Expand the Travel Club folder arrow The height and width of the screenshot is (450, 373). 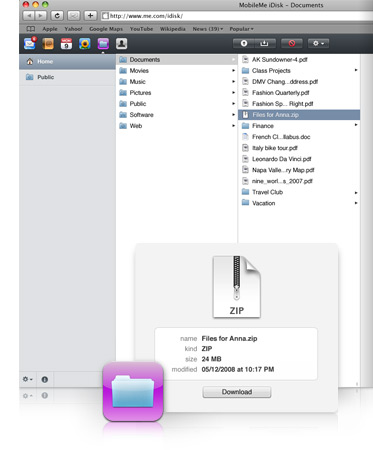point(356,193)
